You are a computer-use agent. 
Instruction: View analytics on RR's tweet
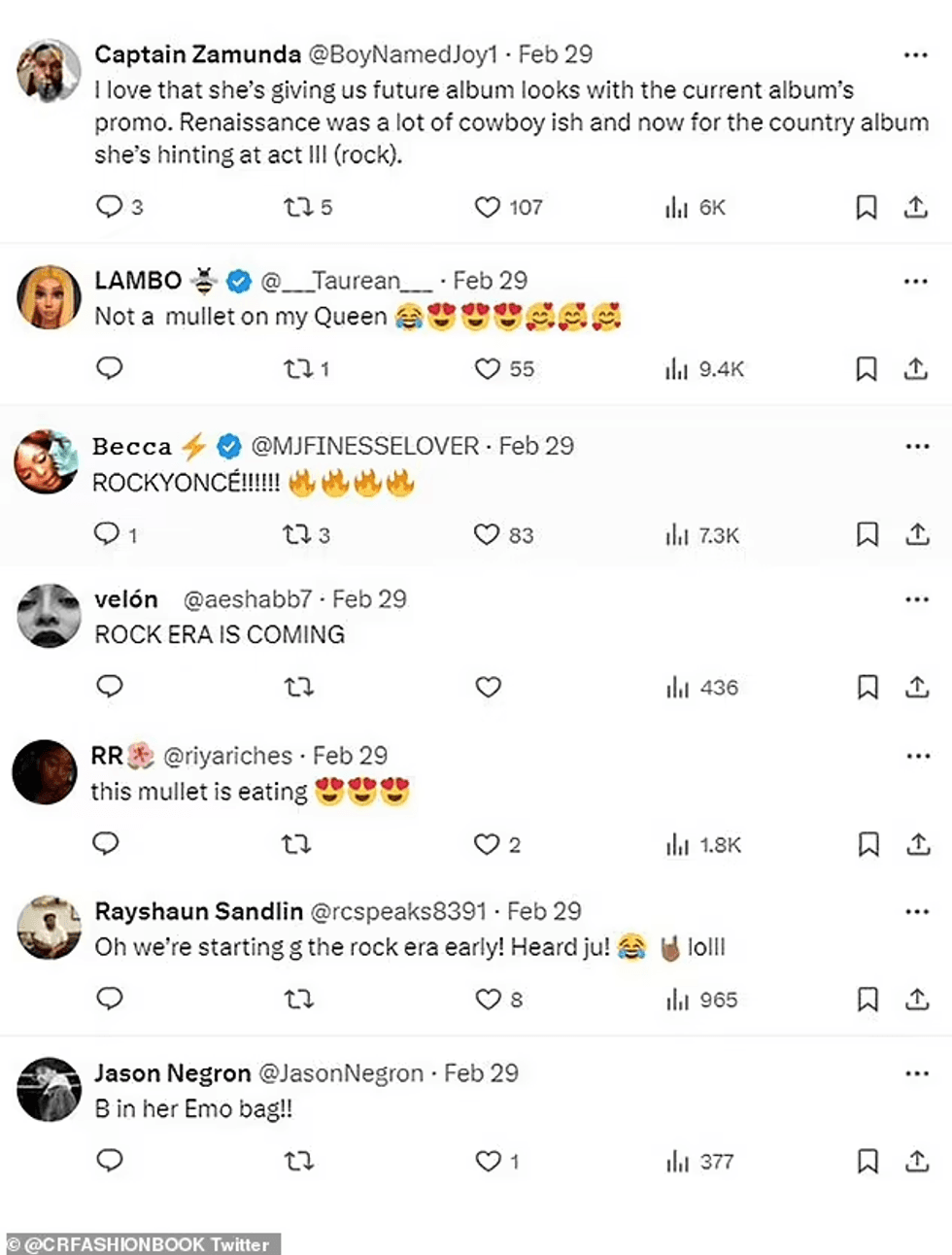(x=678, y=845)
